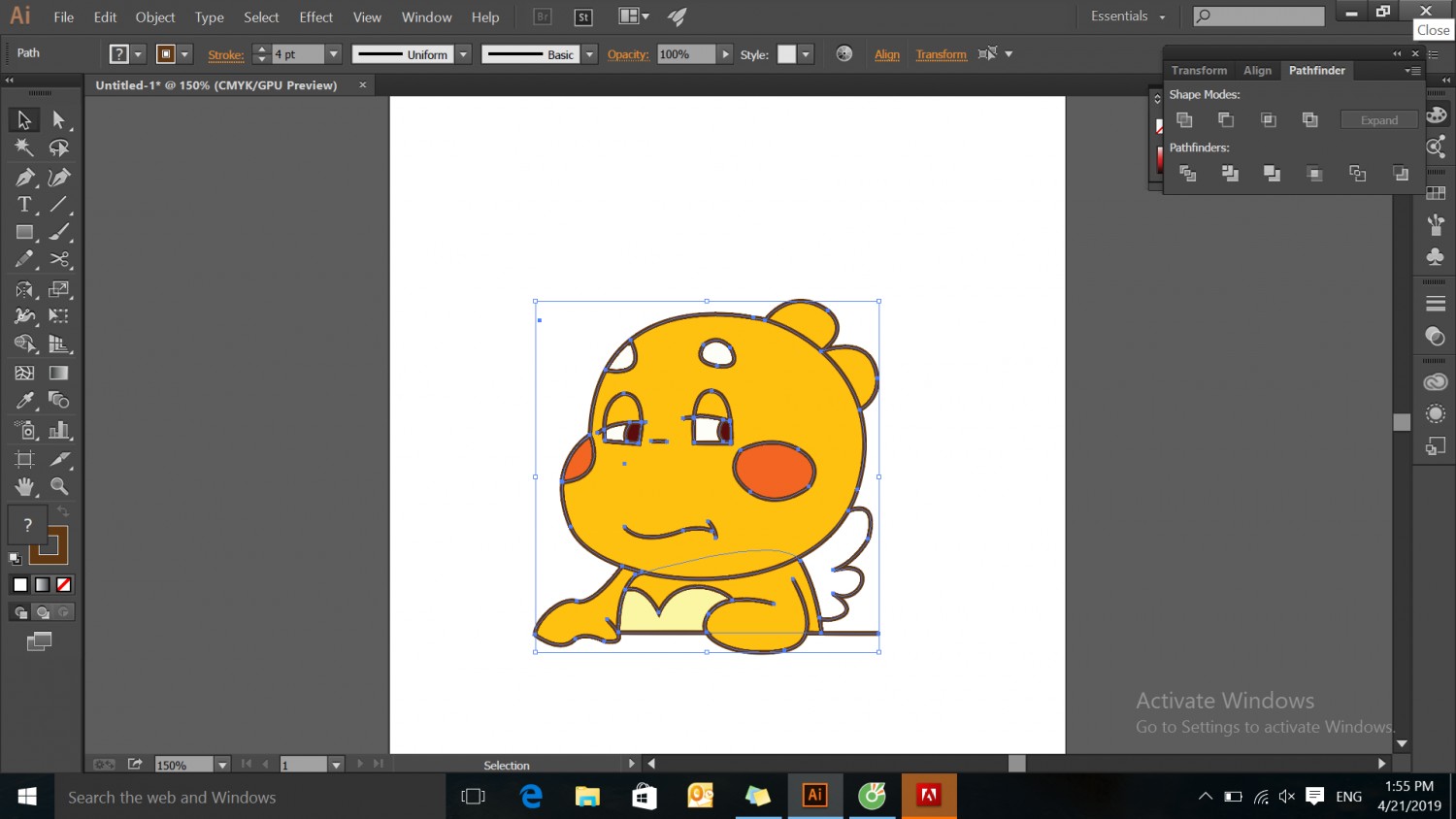Screen dimensions: 1456x819
Task: Select the Magic Wand tool
Action: 24,148
